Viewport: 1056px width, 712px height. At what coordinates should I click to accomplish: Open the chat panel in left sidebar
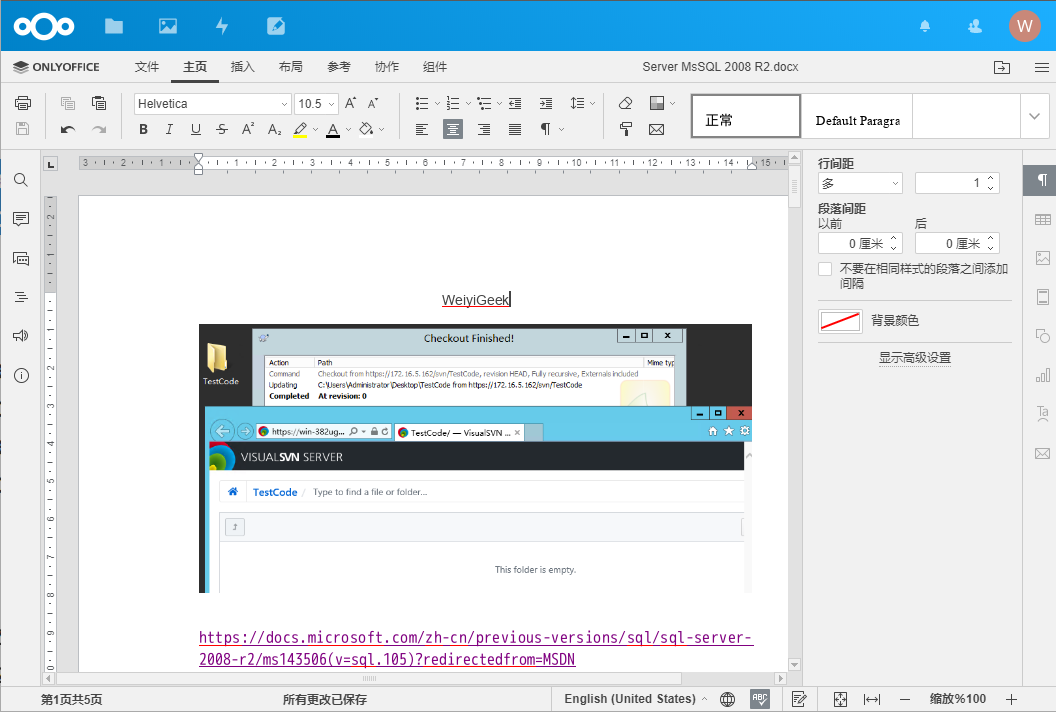coord(21,259)
